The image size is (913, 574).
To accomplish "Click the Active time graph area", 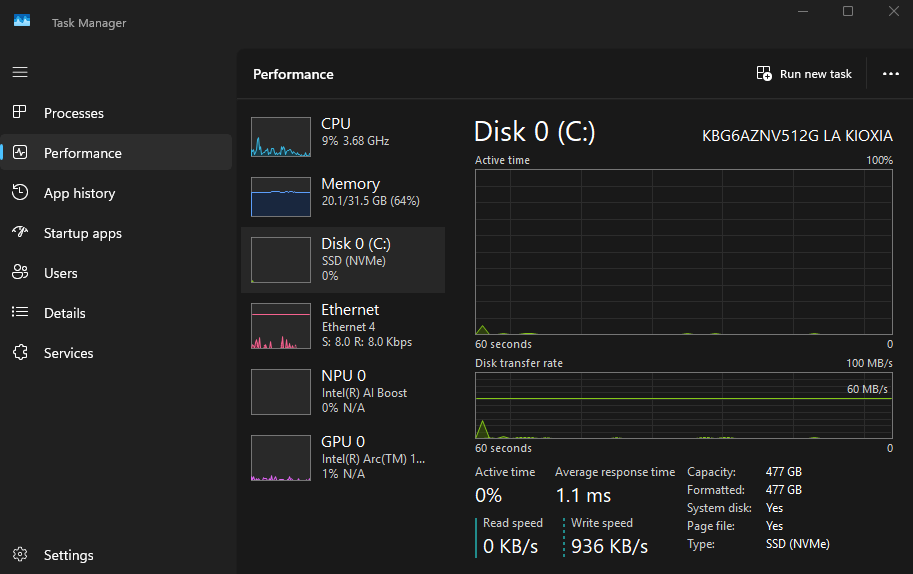I will [x=684, y=252].
